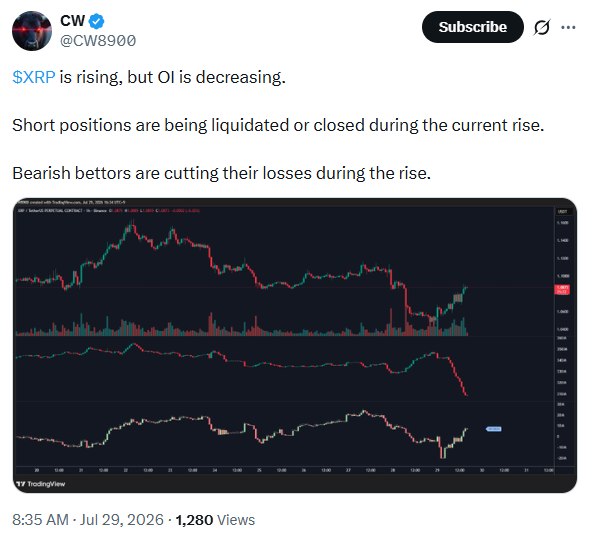Click the CW display name
Image resolution: width=591 pixels, height=535 pixels.
click(x=72, y=21)
